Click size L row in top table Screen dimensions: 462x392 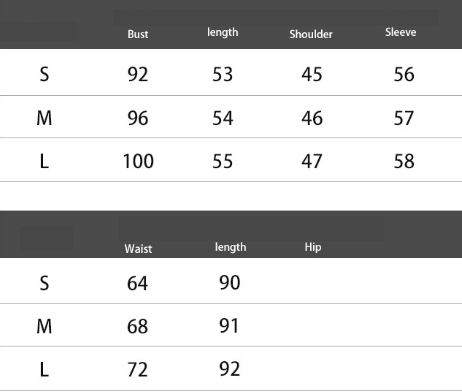231,160
